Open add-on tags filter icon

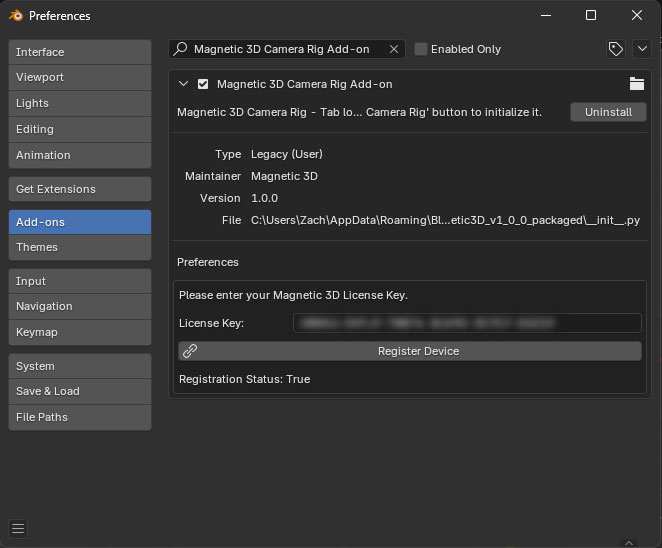616,49
